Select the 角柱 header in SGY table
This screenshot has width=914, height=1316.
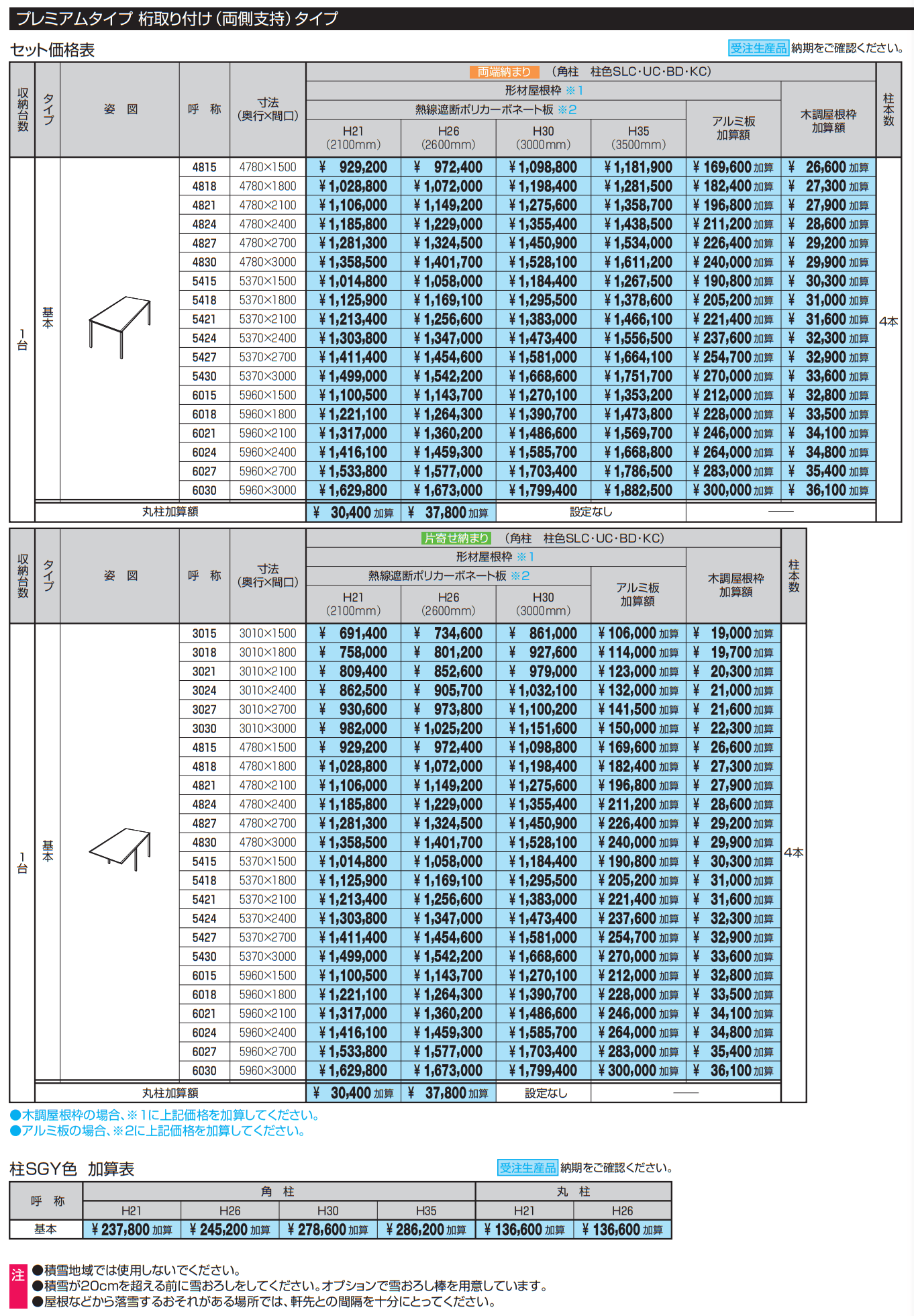click(x=278, y=1191)
